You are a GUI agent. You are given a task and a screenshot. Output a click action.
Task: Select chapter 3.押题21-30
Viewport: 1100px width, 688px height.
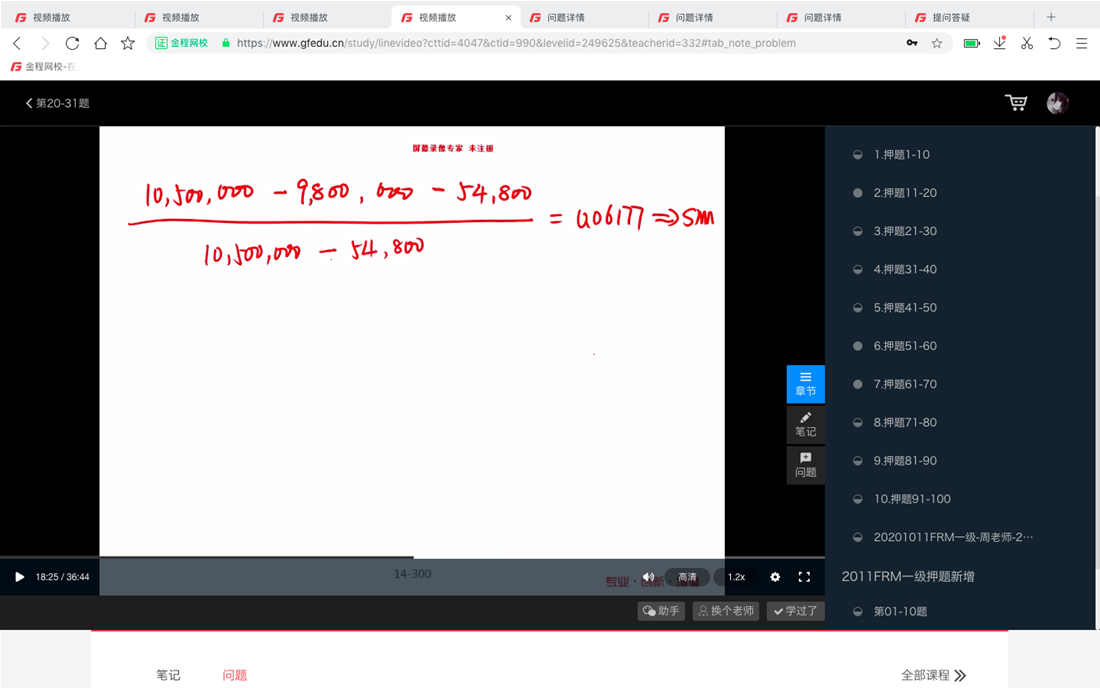905,231
